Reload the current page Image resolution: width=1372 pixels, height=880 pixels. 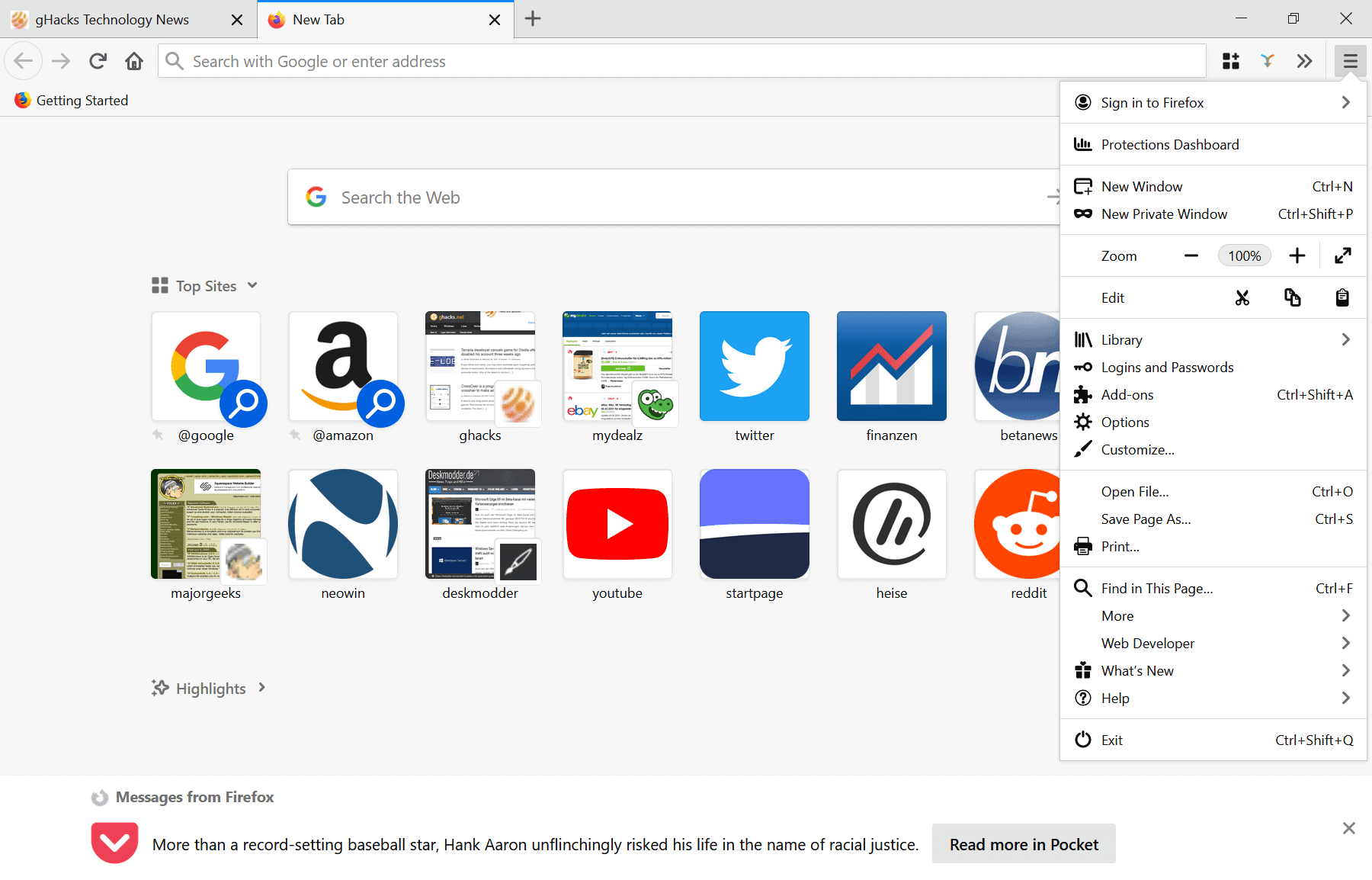(98, 61)
